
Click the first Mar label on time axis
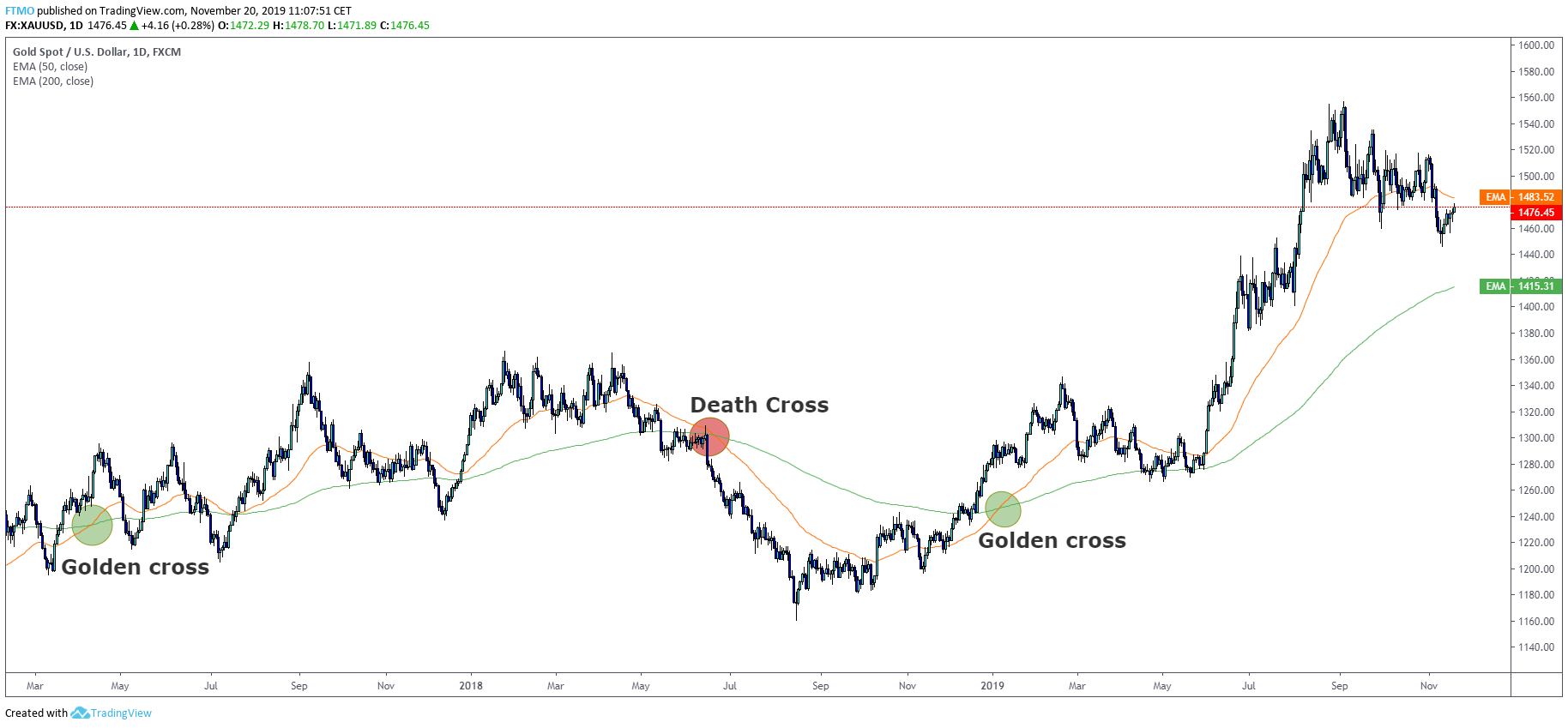[x=35, y=686]
